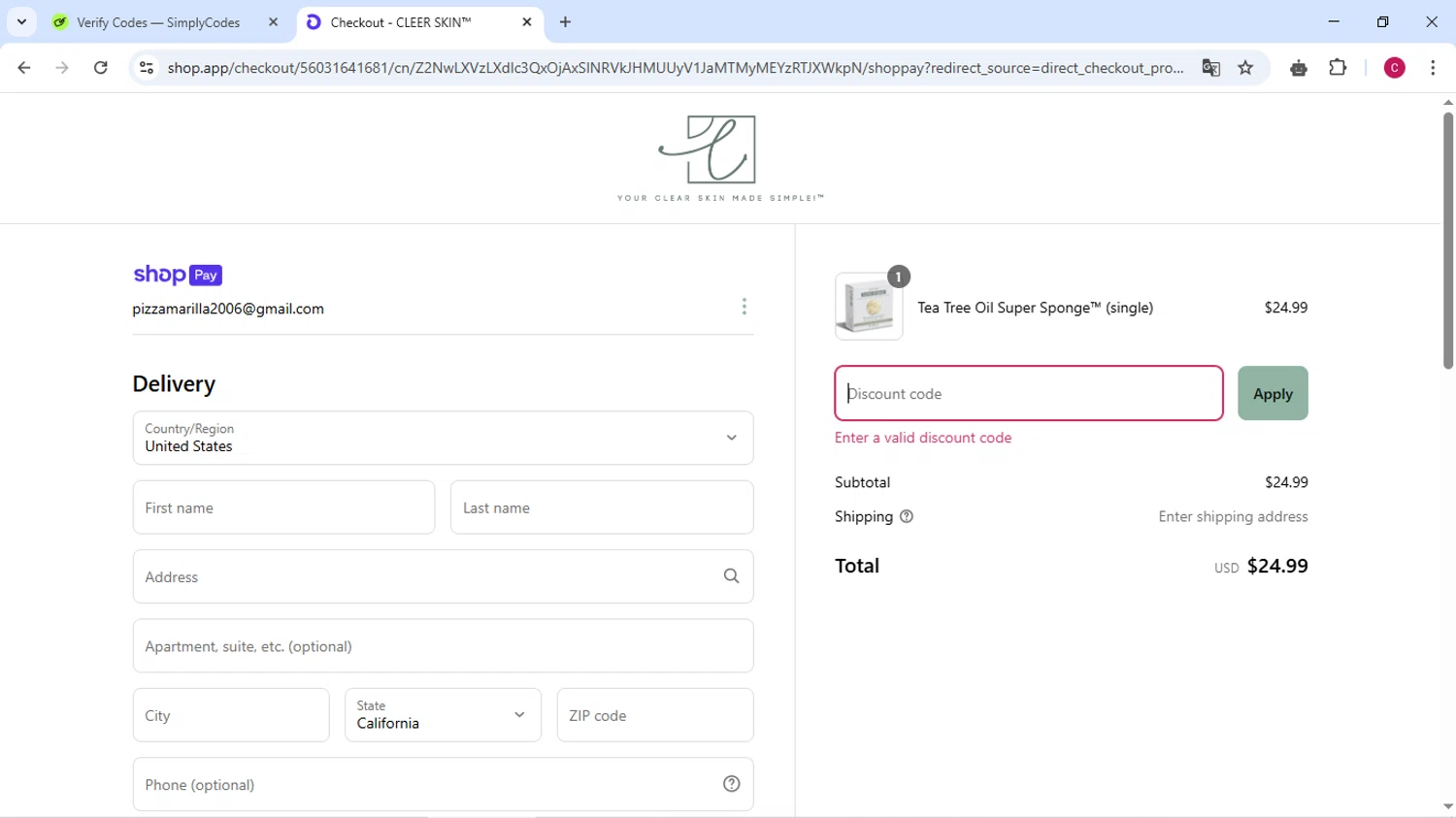Image resolution: width=1456 pixels, height=818 pixels.
Task: Focus the First name field
Action: (283, 507)
